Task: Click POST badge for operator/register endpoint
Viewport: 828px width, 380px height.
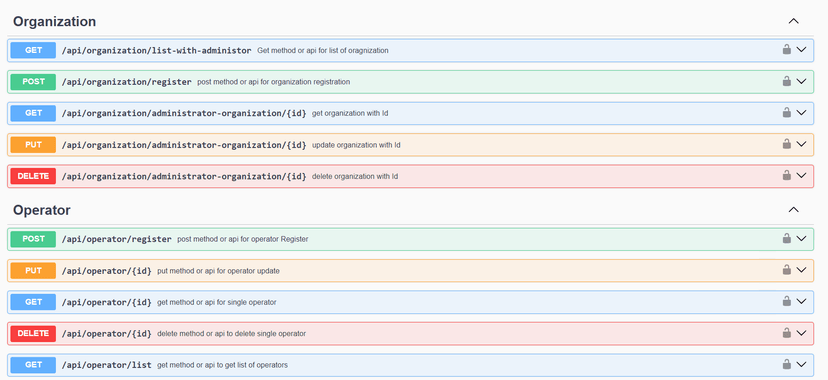Action: pyautogui.click(x=33, y=239)
